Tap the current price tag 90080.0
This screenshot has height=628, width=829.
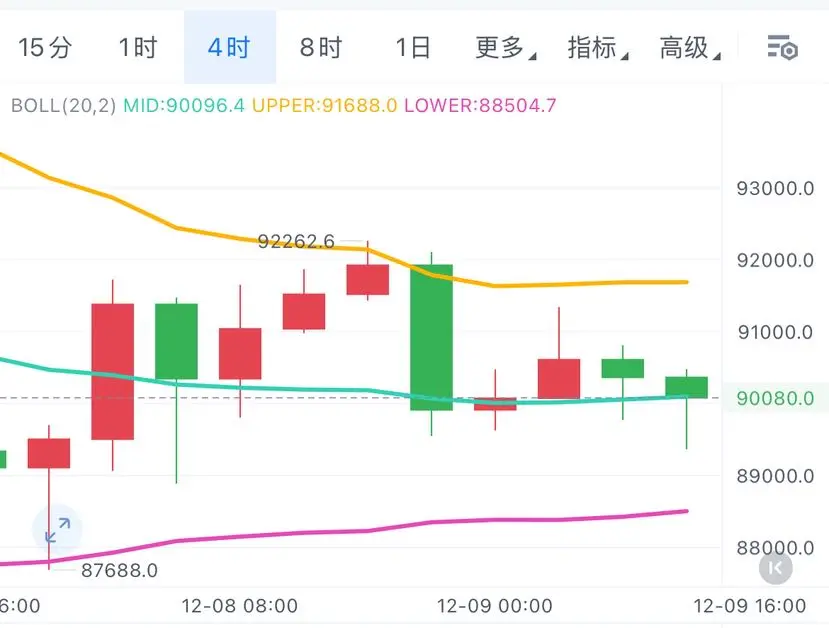click(775, 398)
